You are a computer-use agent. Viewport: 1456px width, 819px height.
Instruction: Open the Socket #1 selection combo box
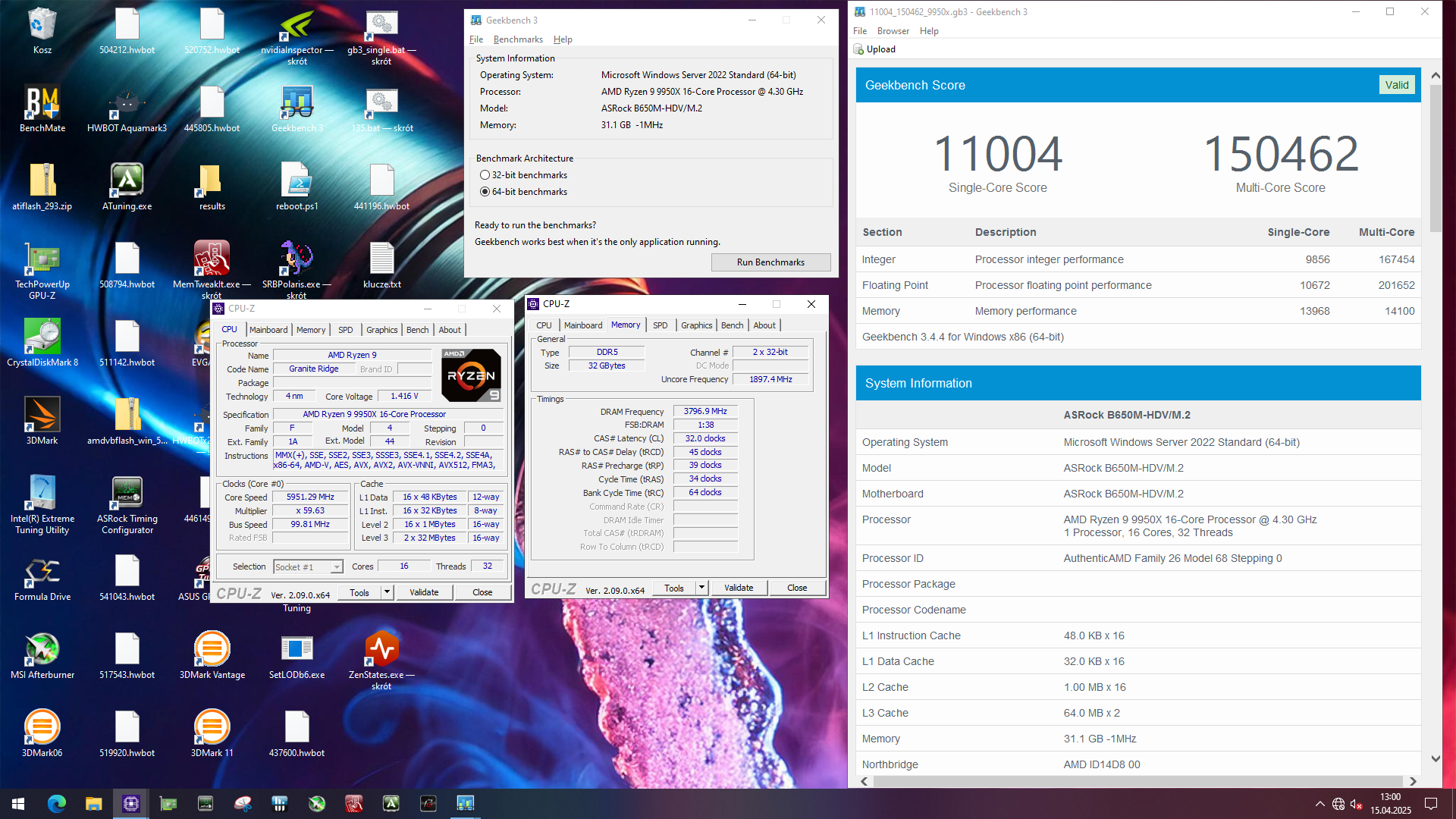click(x=308, y=566)
